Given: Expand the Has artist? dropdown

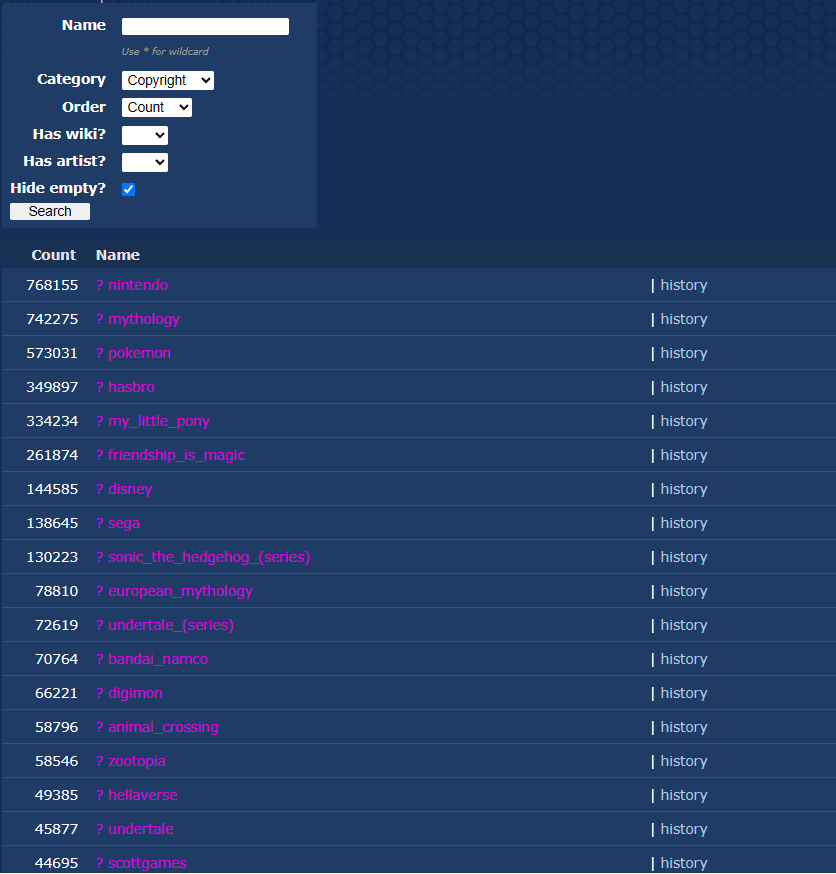Looking at the screenshot, I should [144, 162].
